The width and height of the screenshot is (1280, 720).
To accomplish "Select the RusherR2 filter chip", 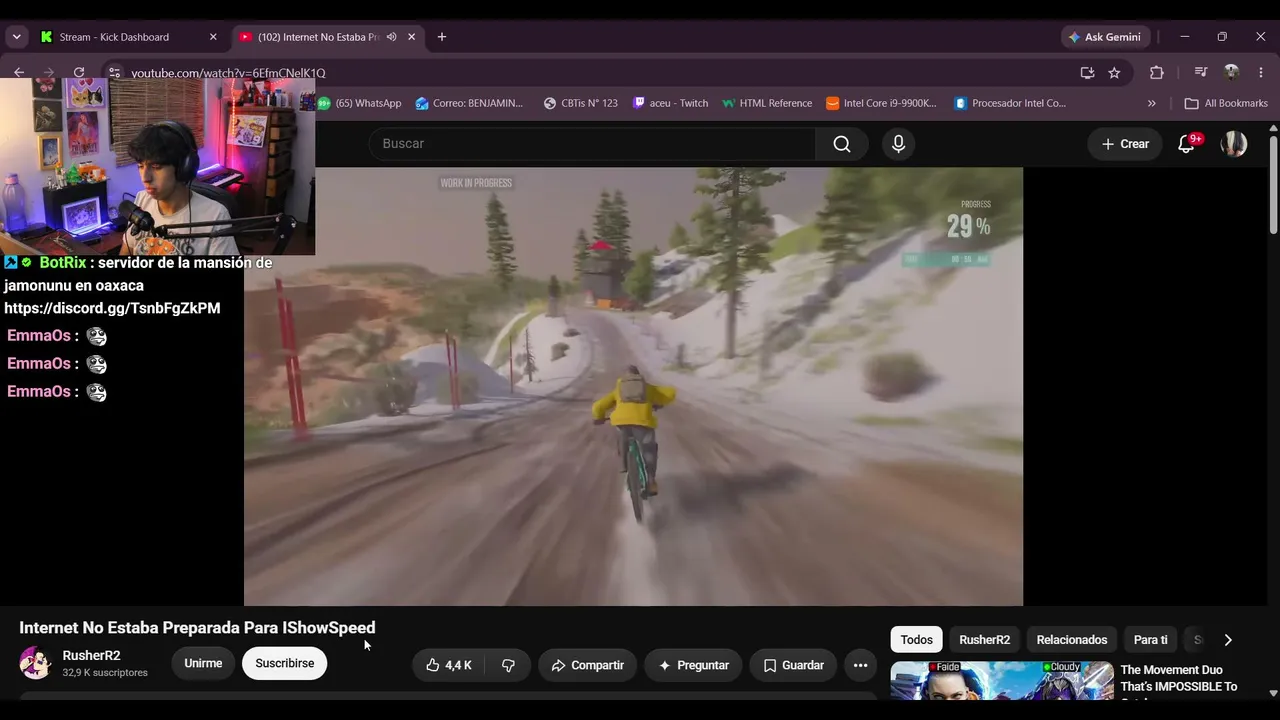I will click(x=984, y=640).
